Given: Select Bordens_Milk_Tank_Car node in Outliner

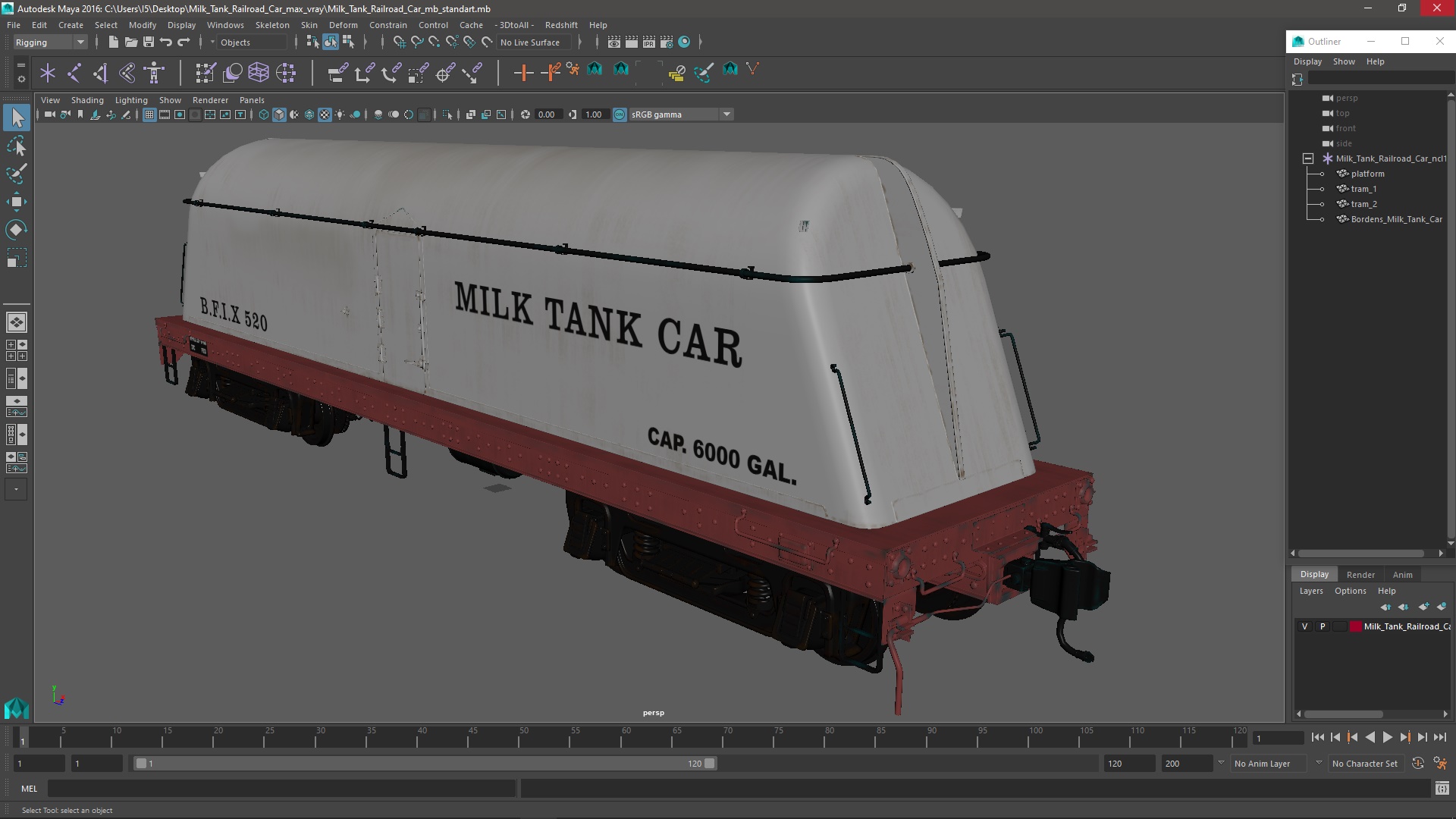Looking at the screenshot, I should tap(1396, 219).
